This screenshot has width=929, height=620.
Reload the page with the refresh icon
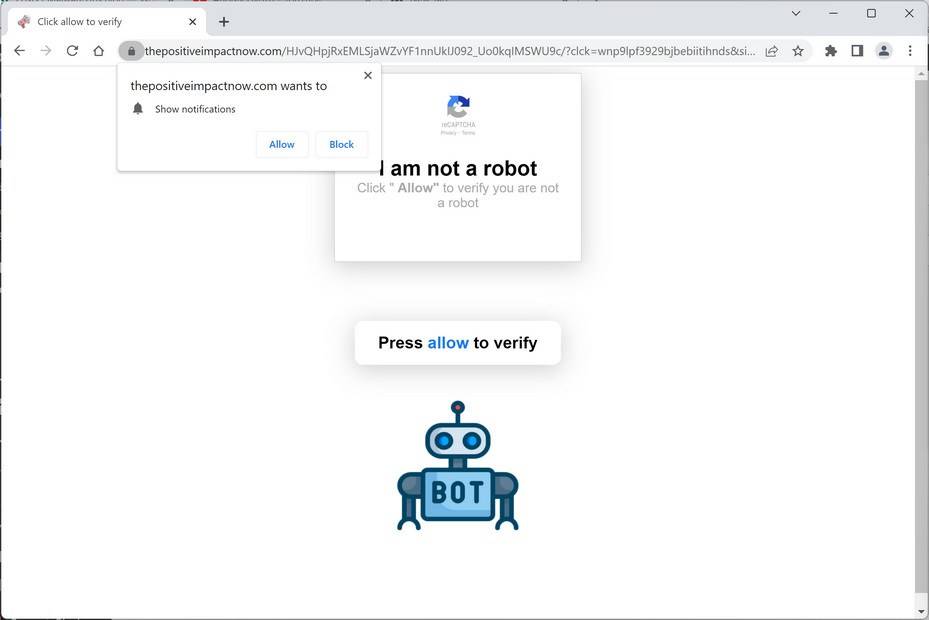click(x=72, y=51)
